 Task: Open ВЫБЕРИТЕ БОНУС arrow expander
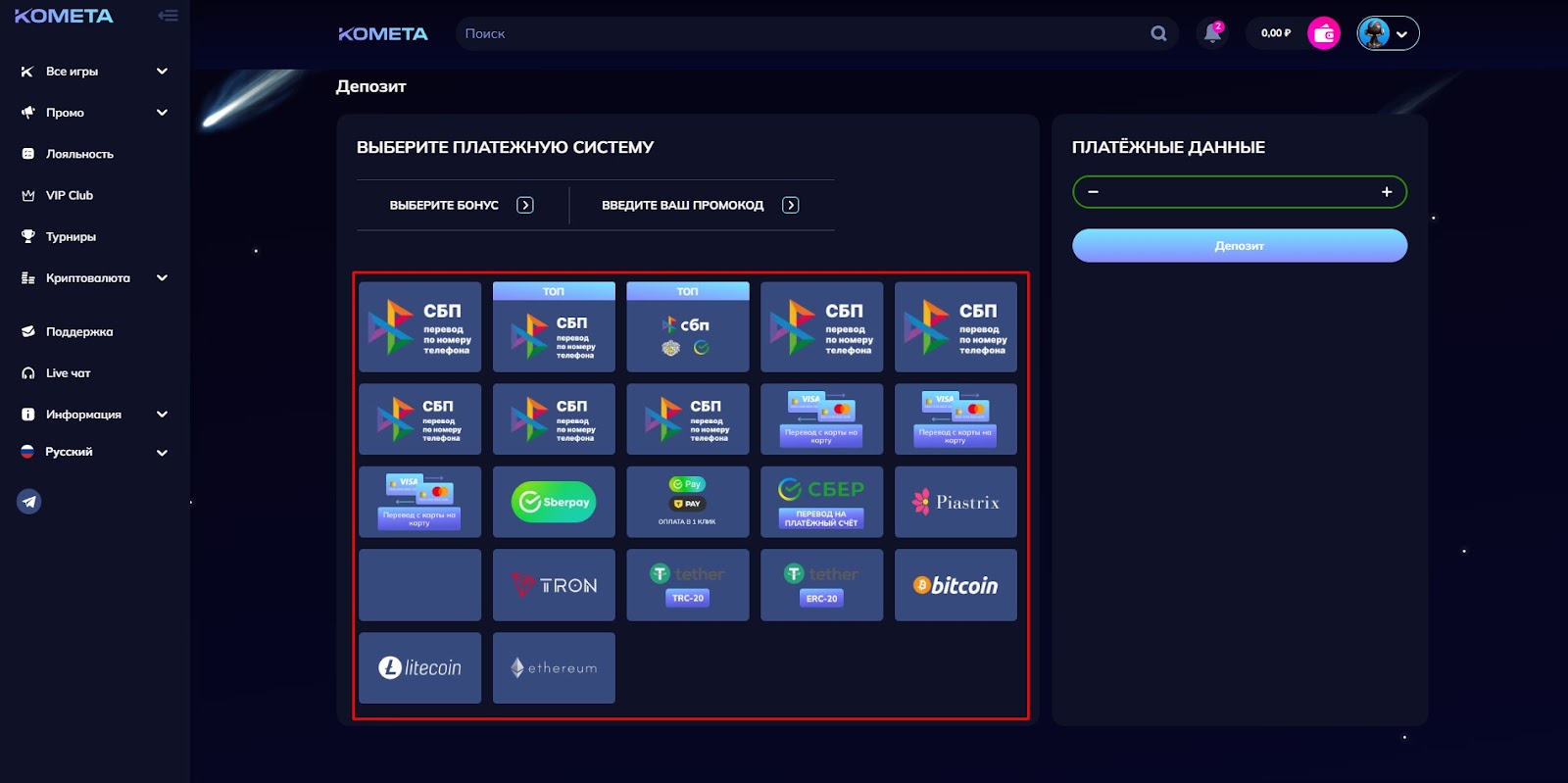(x=525, y=205)
